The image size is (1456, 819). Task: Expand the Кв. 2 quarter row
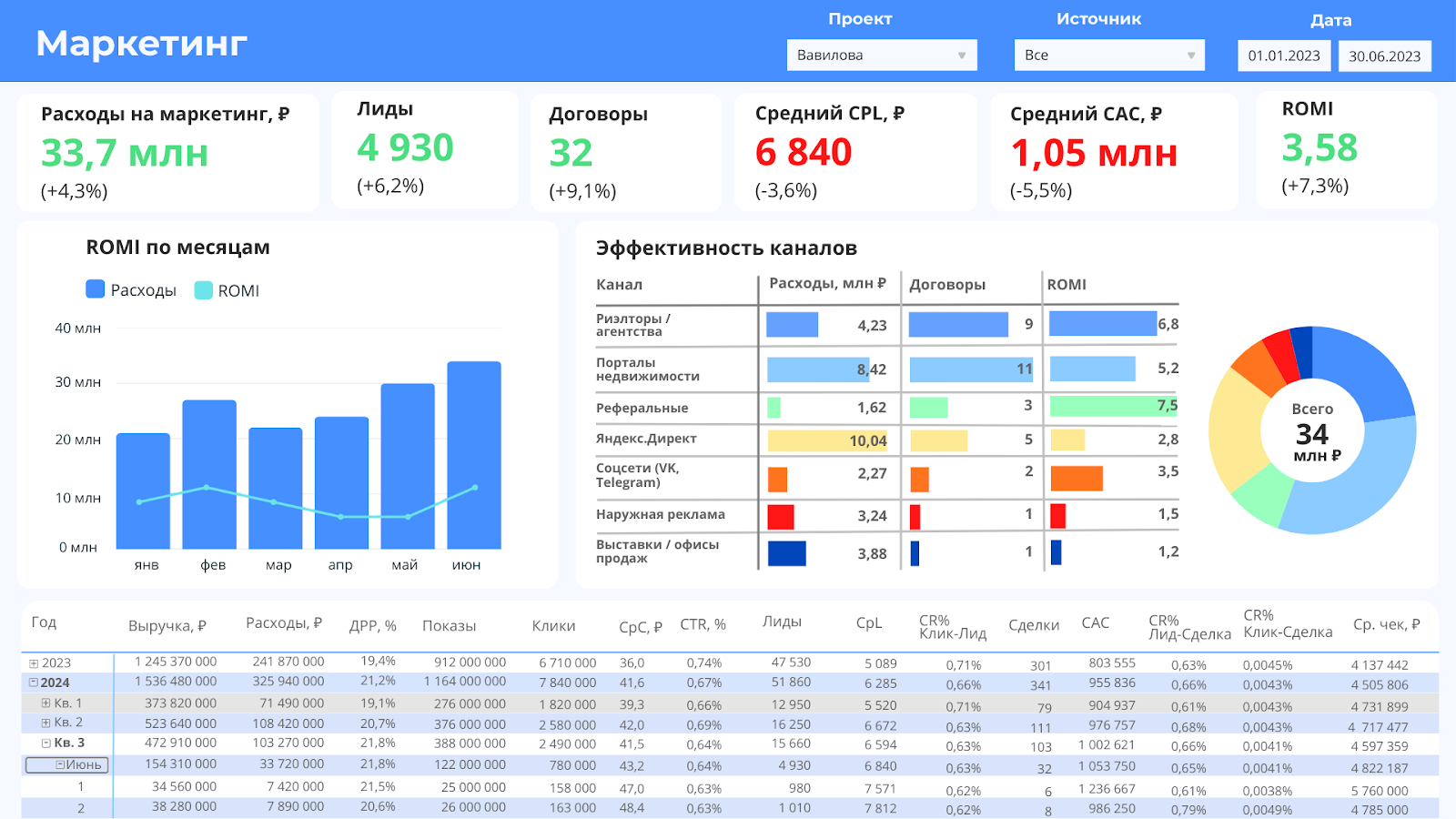[46, 723]
